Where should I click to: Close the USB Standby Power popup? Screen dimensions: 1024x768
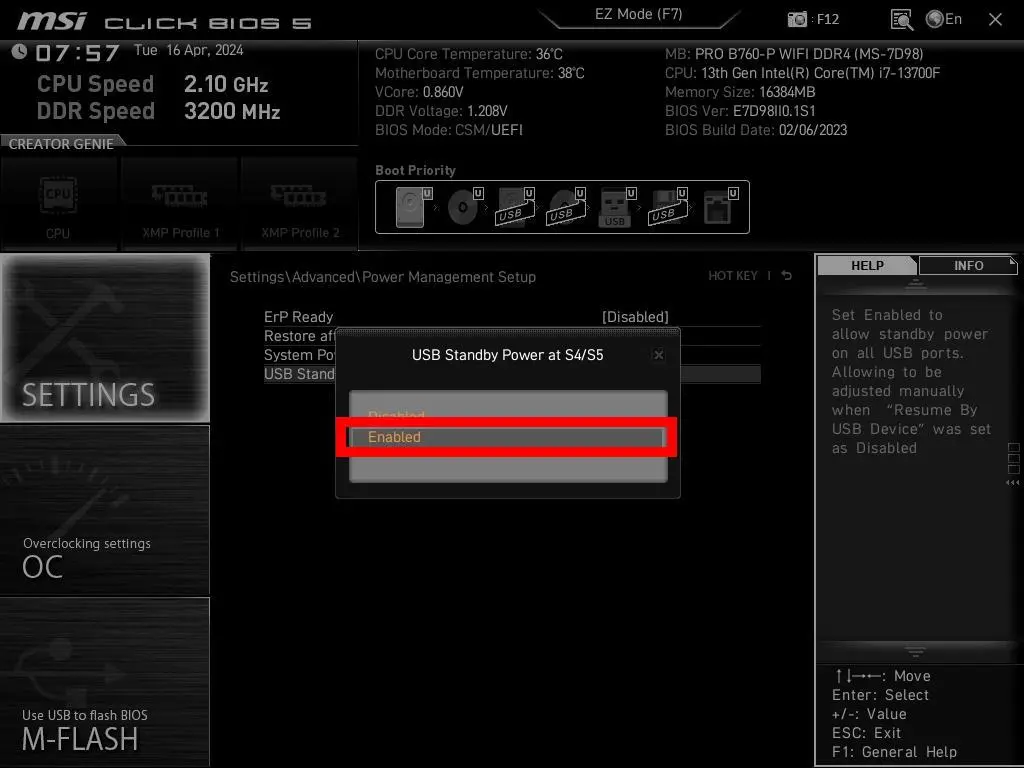coord(658,355)
